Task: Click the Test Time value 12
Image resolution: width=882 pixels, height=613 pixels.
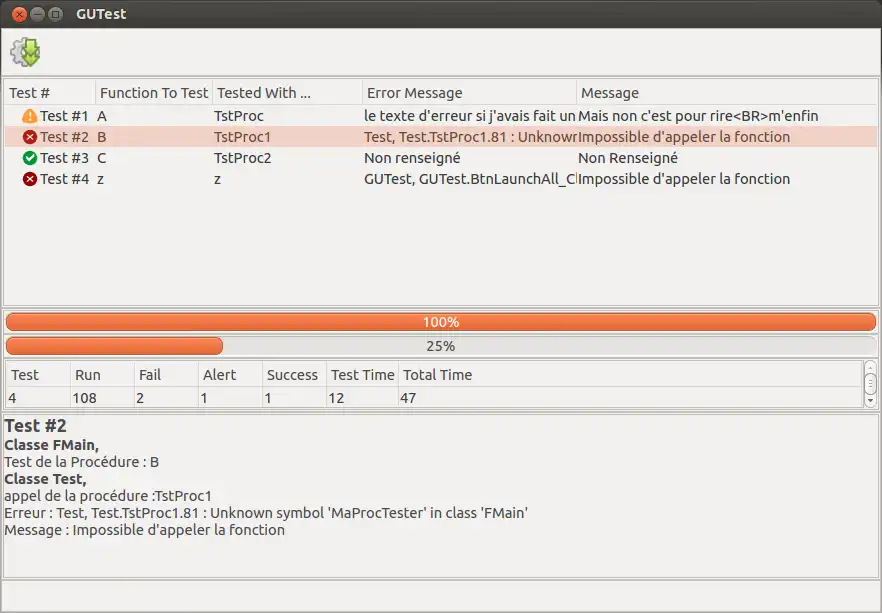Action: 336,398
